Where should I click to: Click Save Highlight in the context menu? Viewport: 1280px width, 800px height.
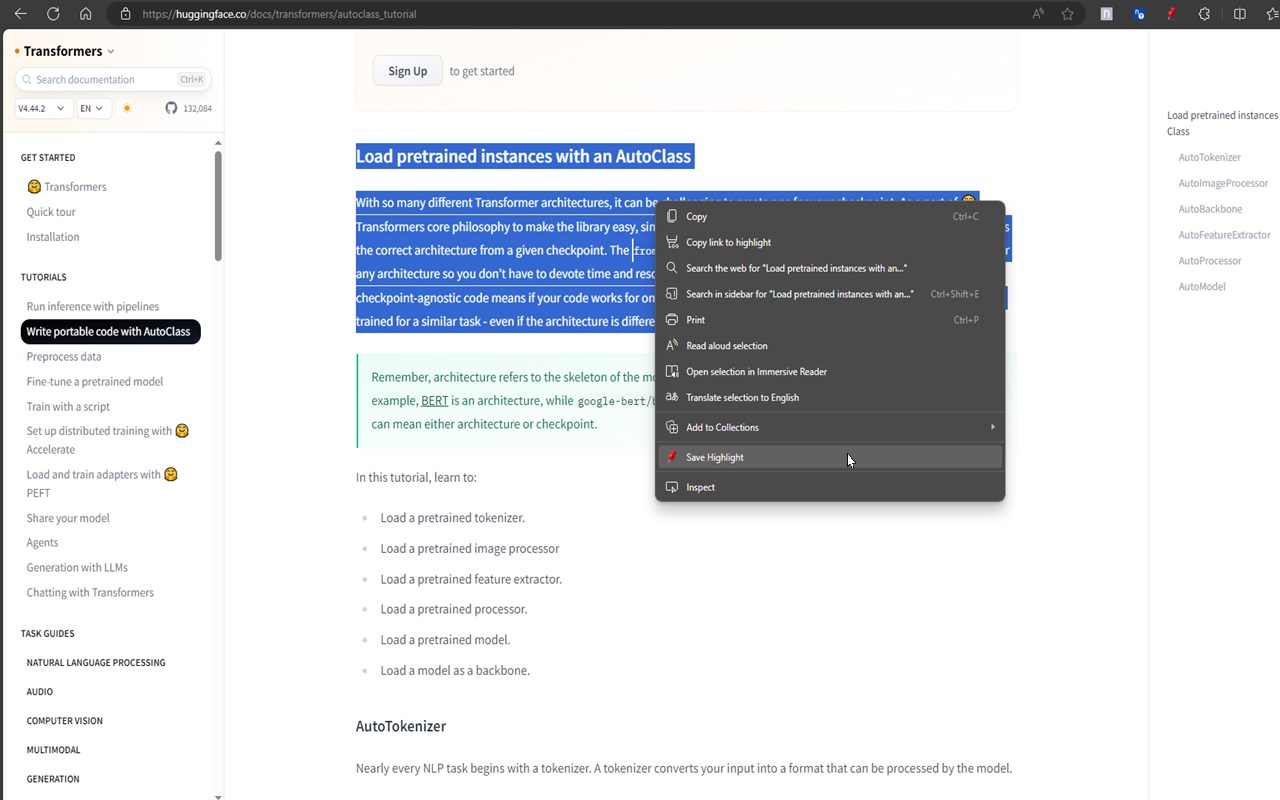coord(830,457)
